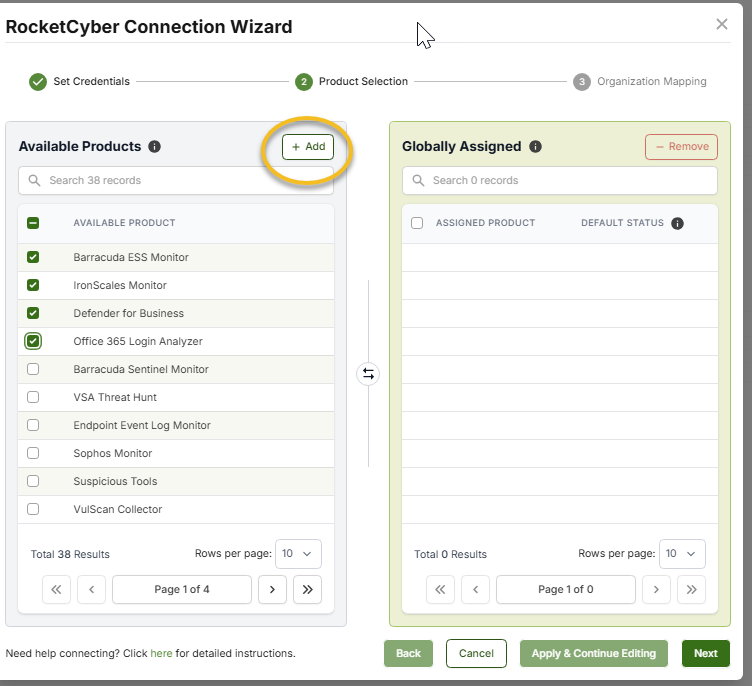752x686 pixels.
Task: Click the info icon beside Available Products
Action: (x=154, y=147)
